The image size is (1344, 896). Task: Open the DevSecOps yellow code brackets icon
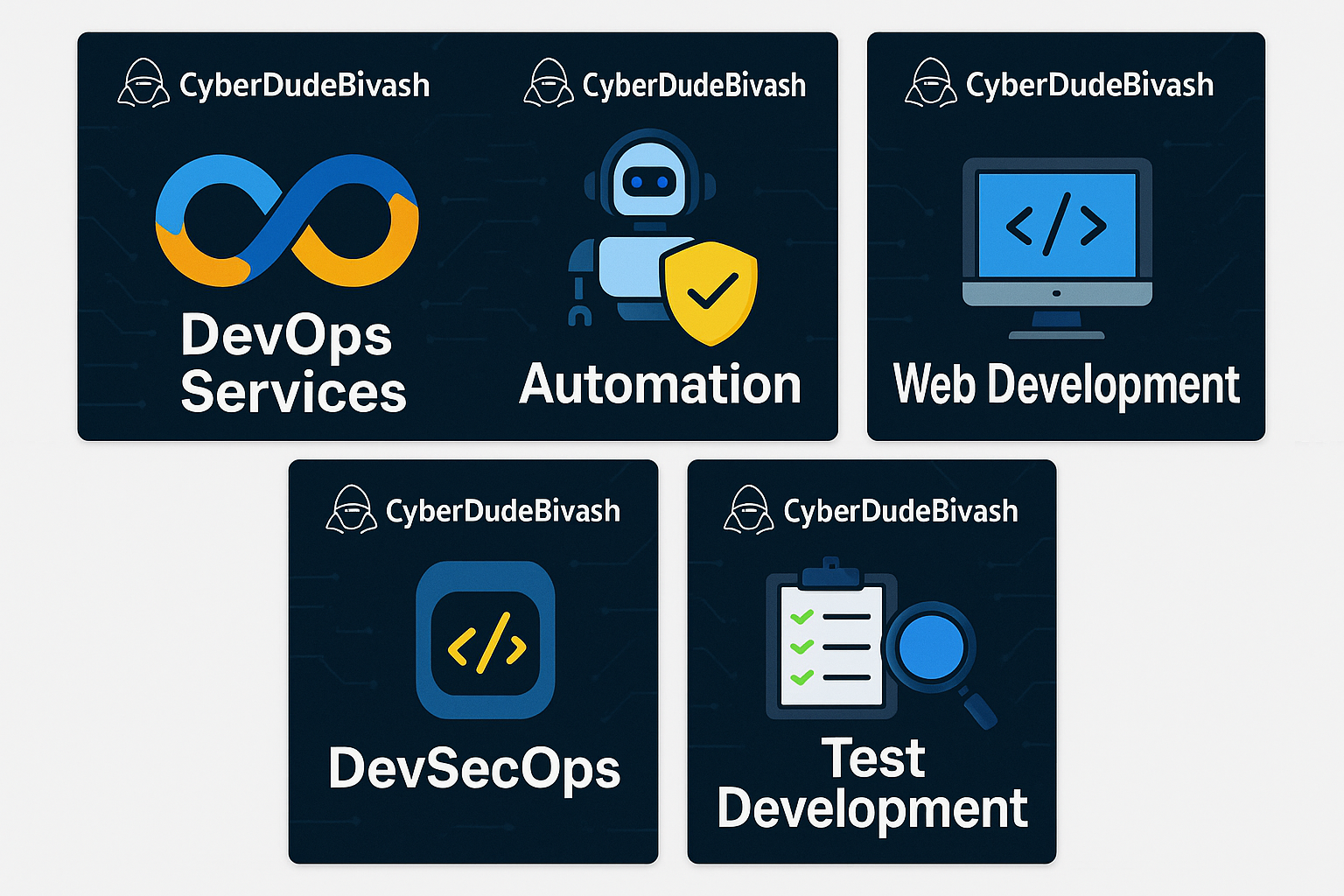pos(486,644)
